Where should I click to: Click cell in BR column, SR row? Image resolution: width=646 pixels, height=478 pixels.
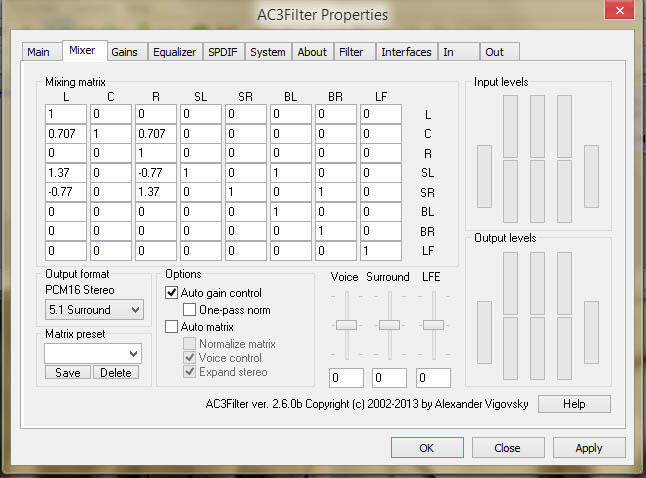click(336, 192)
